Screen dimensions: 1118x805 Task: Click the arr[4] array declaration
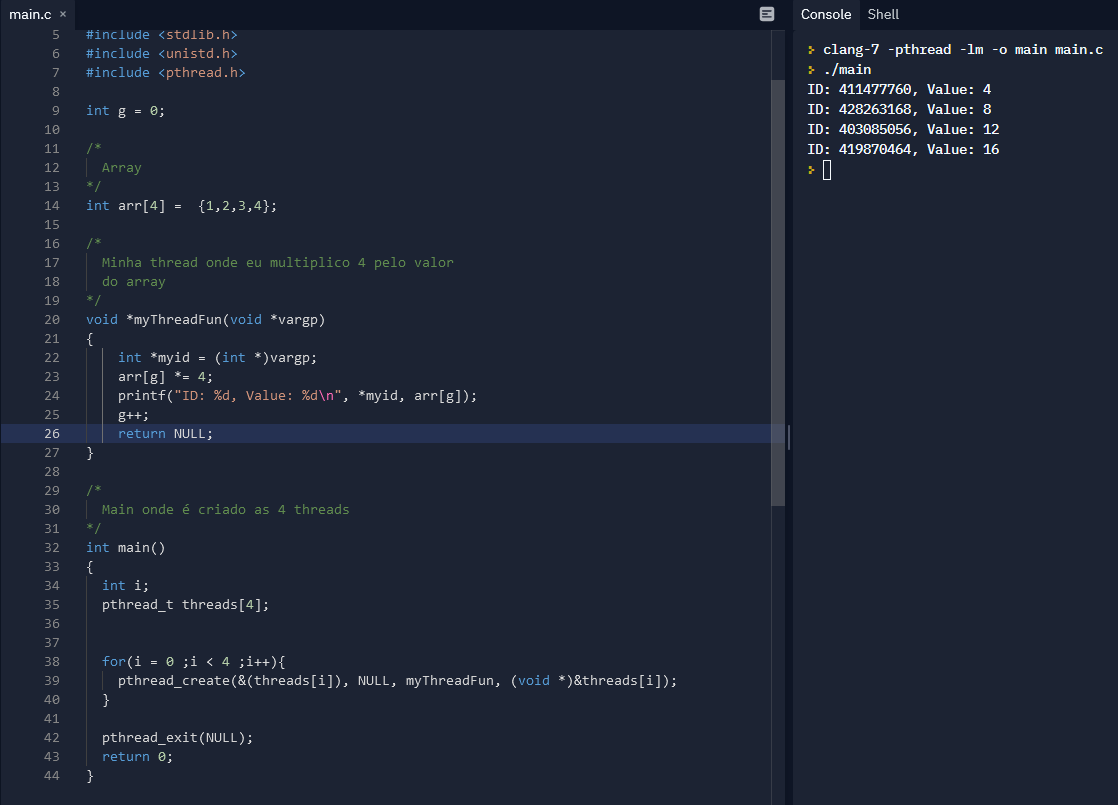pos(181,205)
